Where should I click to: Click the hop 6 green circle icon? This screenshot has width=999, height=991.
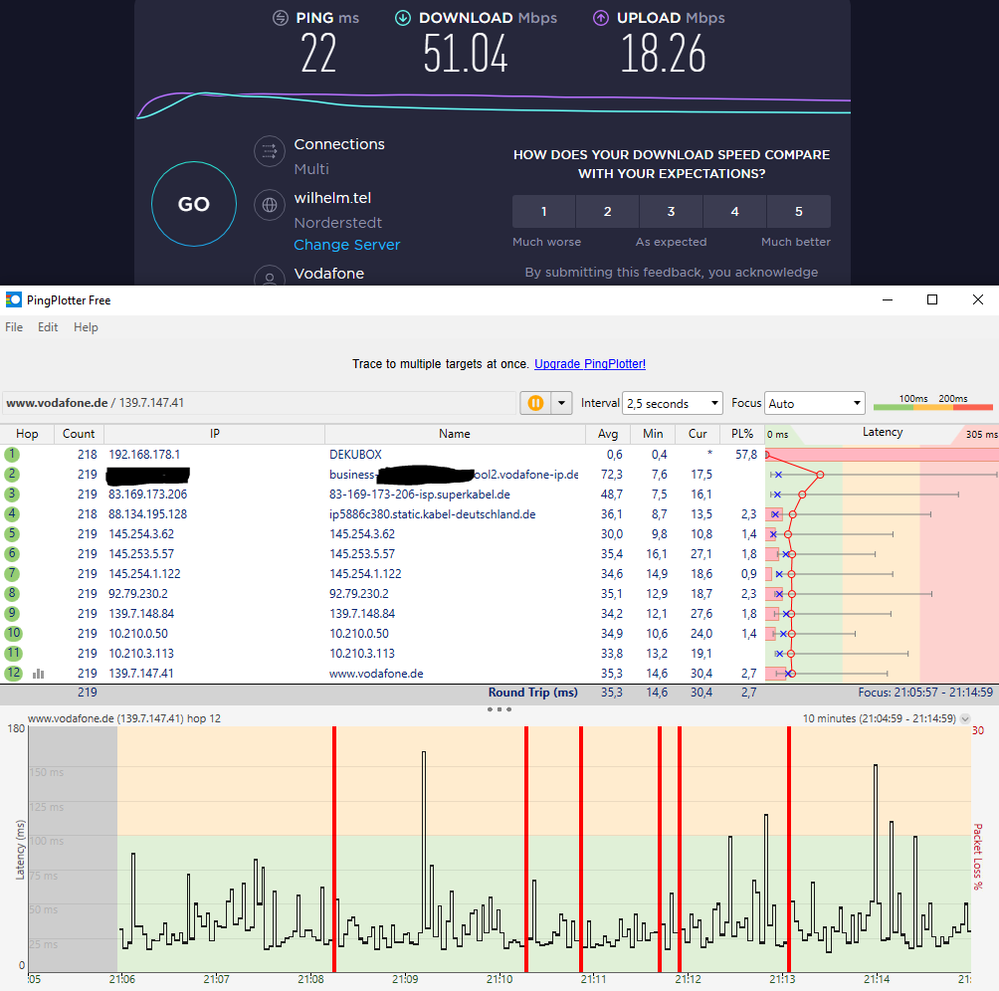coord(12,554)
